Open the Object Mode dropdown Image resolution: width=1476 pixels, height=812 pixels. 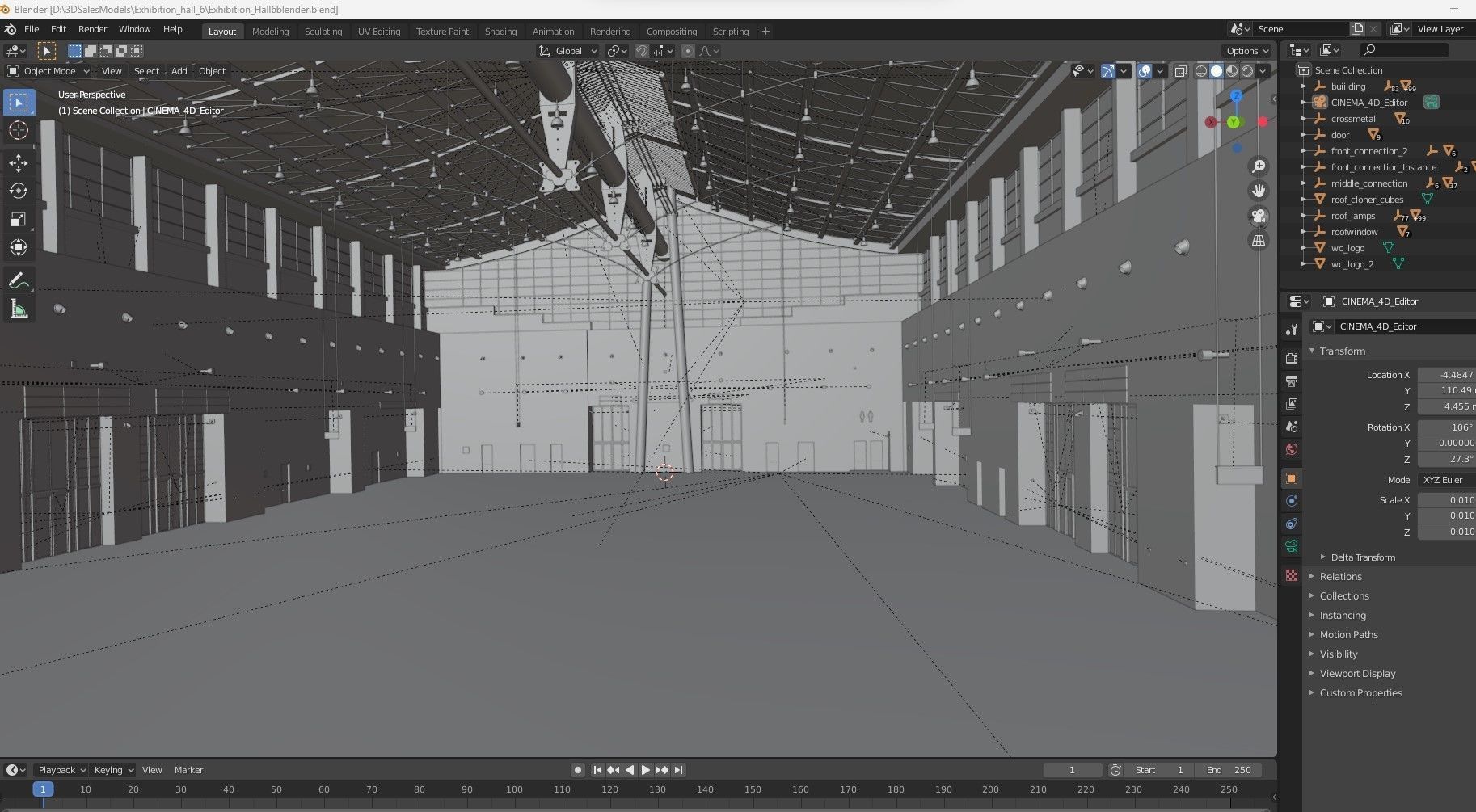coord(48,71)
